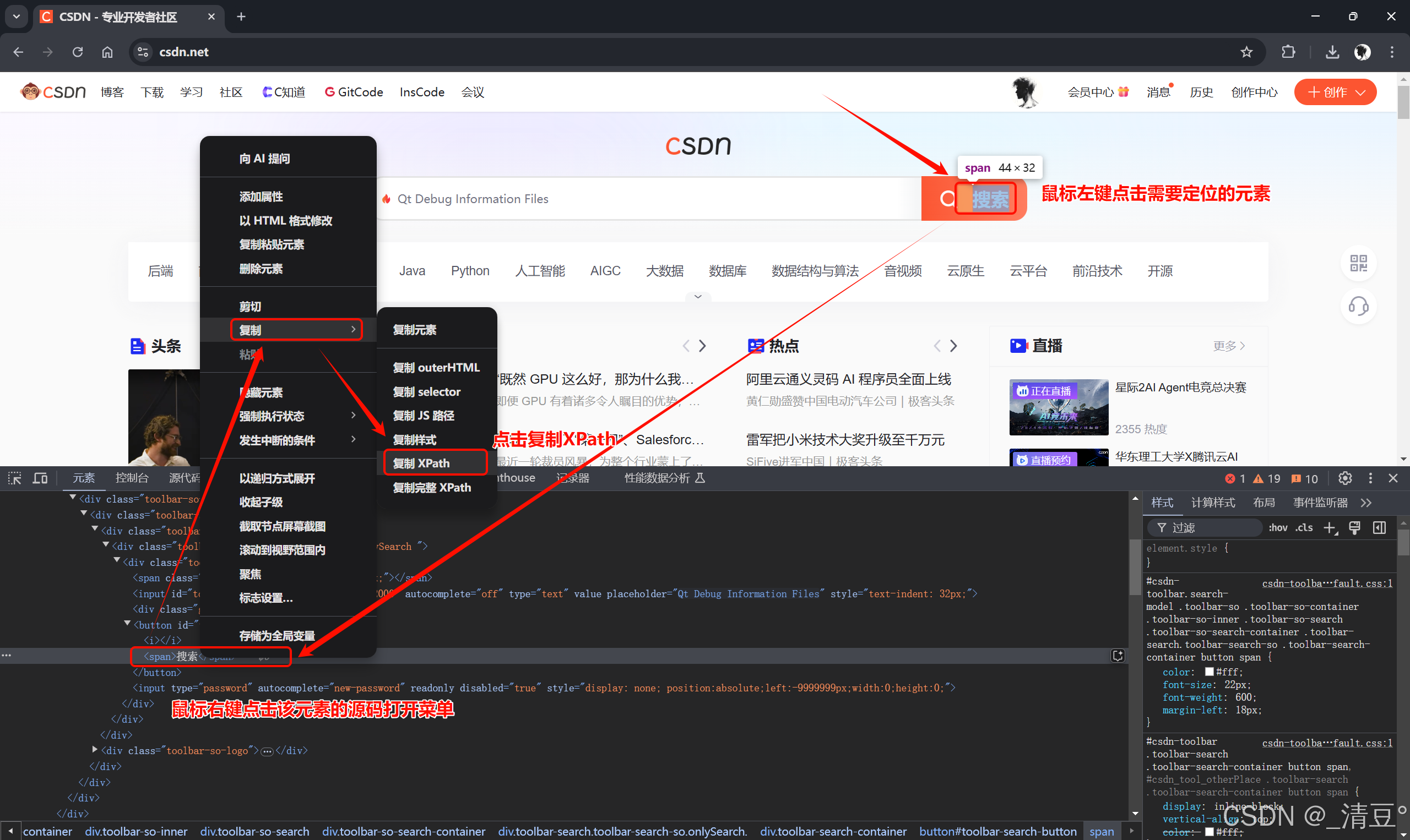This screenshot has height=840, width=1410.
Task: Toggle the .cls class editor
Action: click(1304, 527)
